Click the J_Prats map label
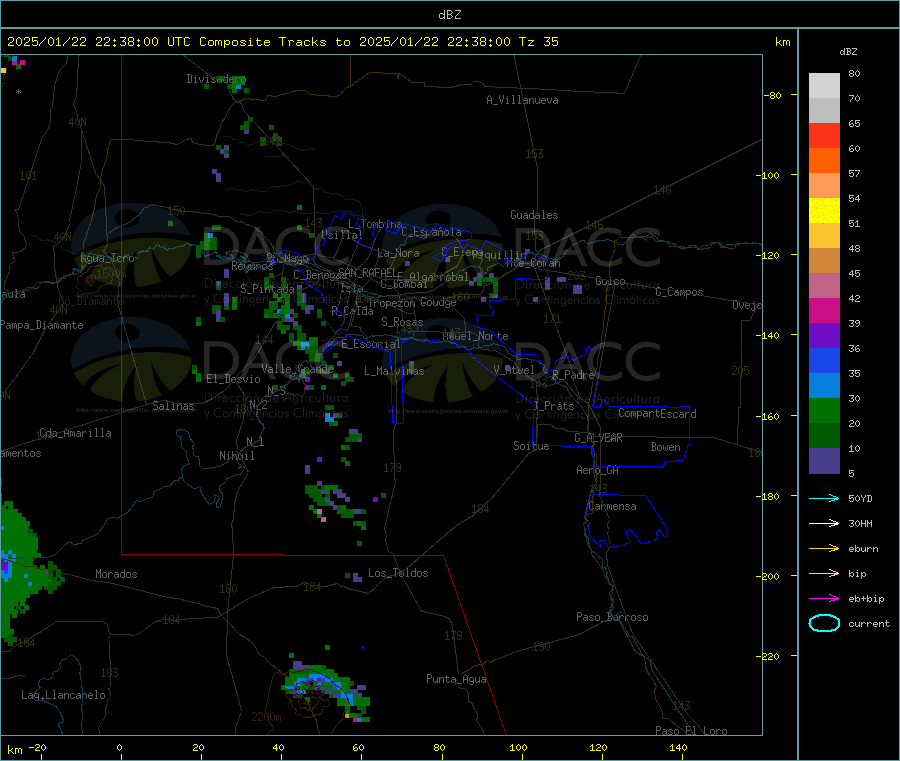This screenshot has width=900, height=761. click(554, 406)
